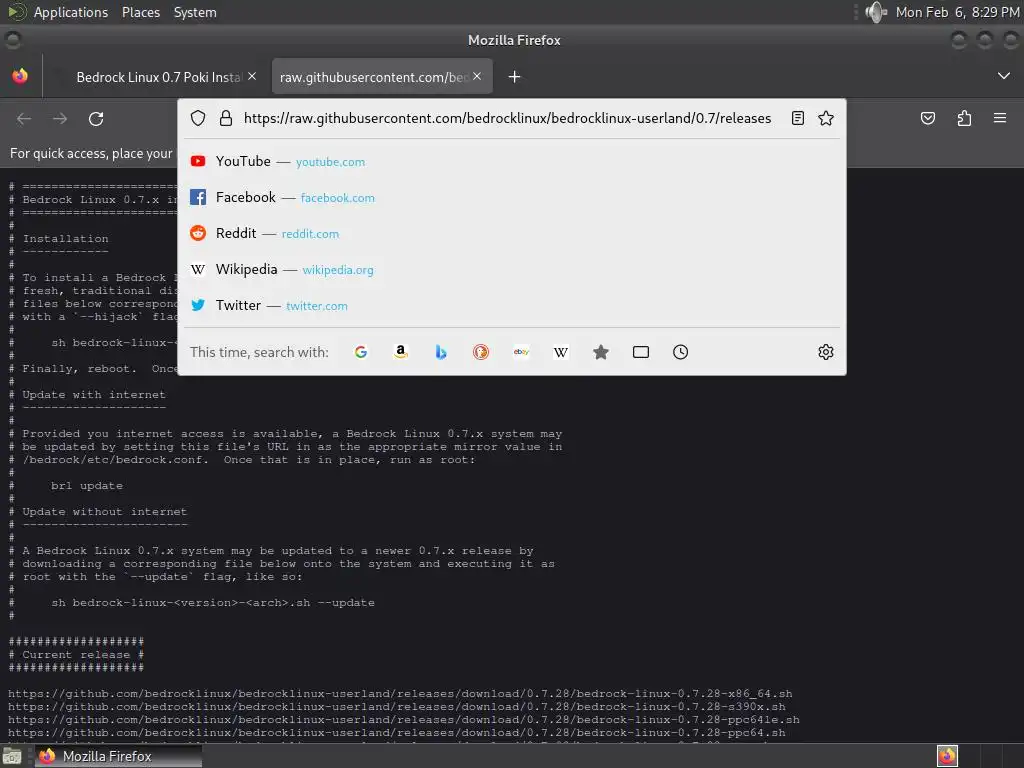The width and height of the screenshot is (1024, 768).
Task: Click the clock showing Mon Feb 6
Action: click(x=957, y=12)
